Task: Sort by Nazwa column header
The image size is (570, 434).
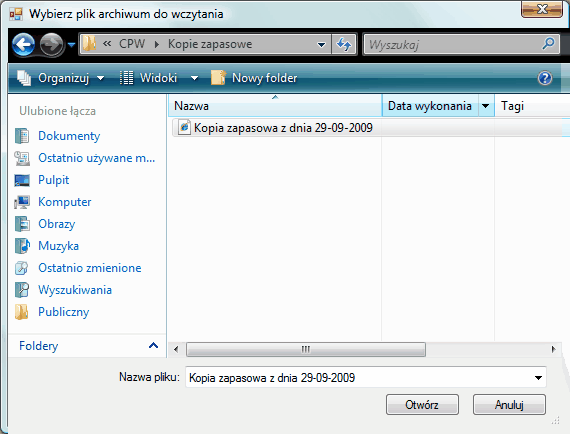Action: click(275, 106)
